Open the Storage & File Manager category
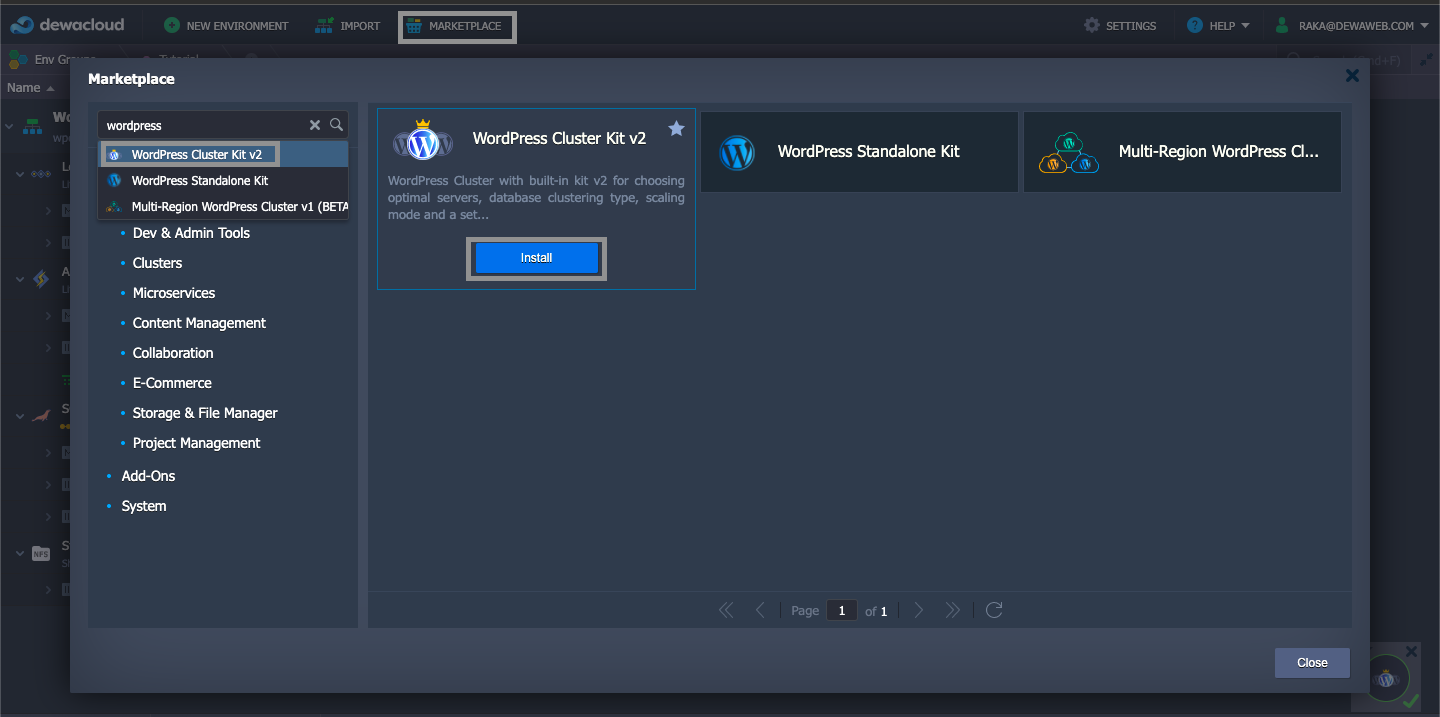 click(205, 413)
